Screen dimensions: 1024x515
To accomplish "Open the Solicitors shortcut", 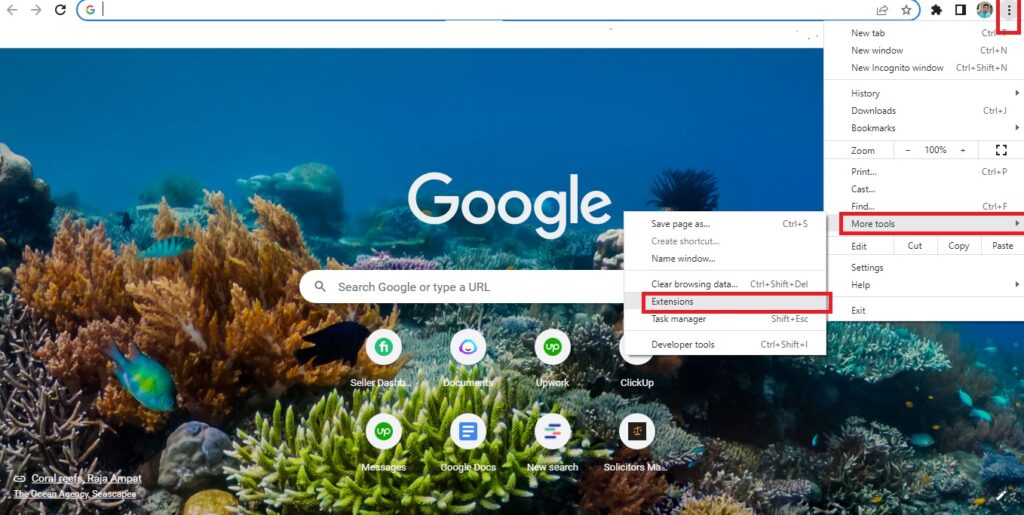I will (x=637, y=443).
